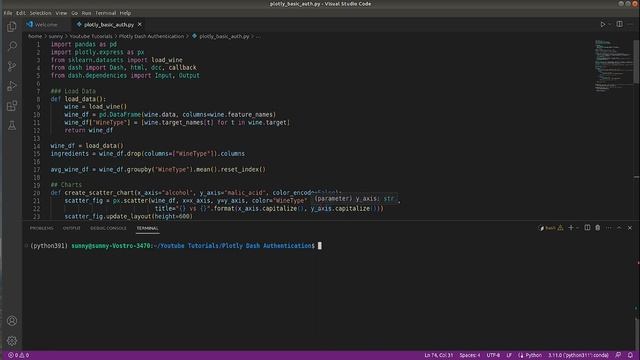Open launch profile dropdown next to new terminal
Image resolution: width=640 pixels, height=360 pixels.
[578, 228]
